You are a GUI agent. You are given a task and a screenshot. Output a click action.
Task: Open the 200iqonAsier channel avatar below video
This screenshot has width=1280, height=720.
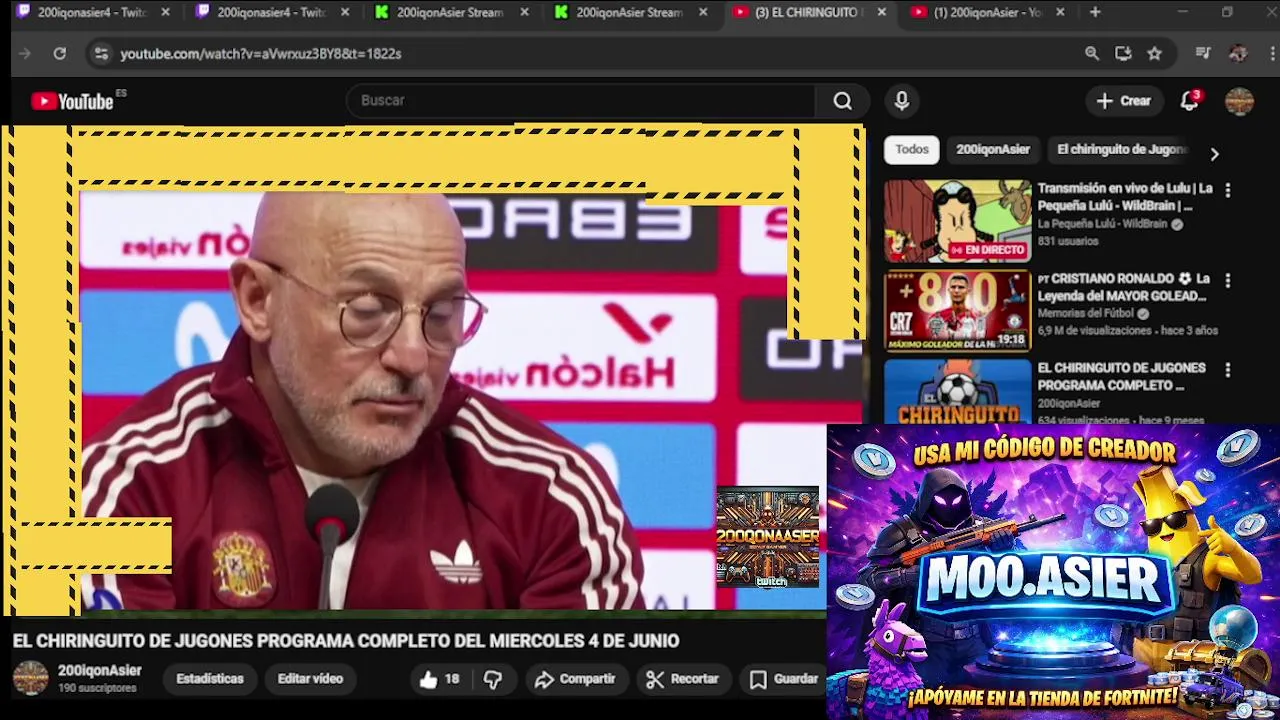[30, 677]
